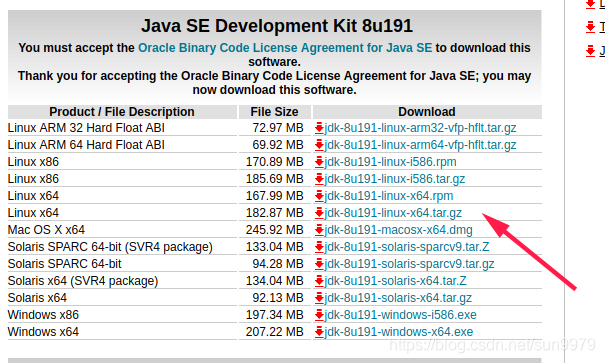The width and height of the screenshot is (605, 363).
Task: Click download icon beside jdk-8u191-linux-arm32-vfp-hflt.tar.gz
Action: point(319,128)
